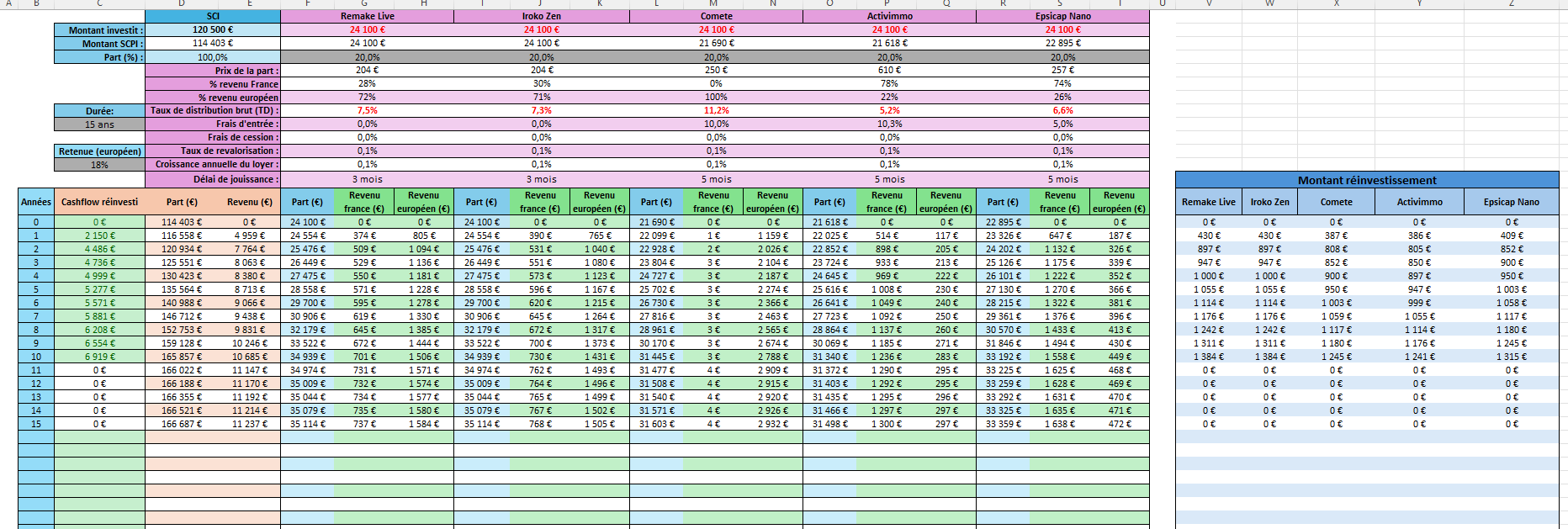This screenshot has width=1568, height=529.
Task: Select the 'Retenue (européen)' label cell
Action: tap(99, 151)
